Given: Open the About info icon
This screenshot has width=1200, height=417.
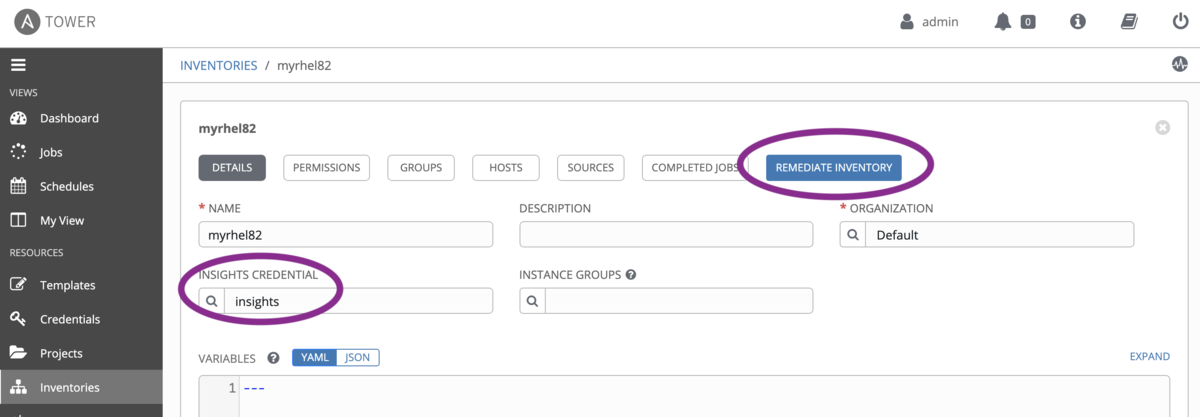Looking at the screenshot, I should click(1078, 21).
